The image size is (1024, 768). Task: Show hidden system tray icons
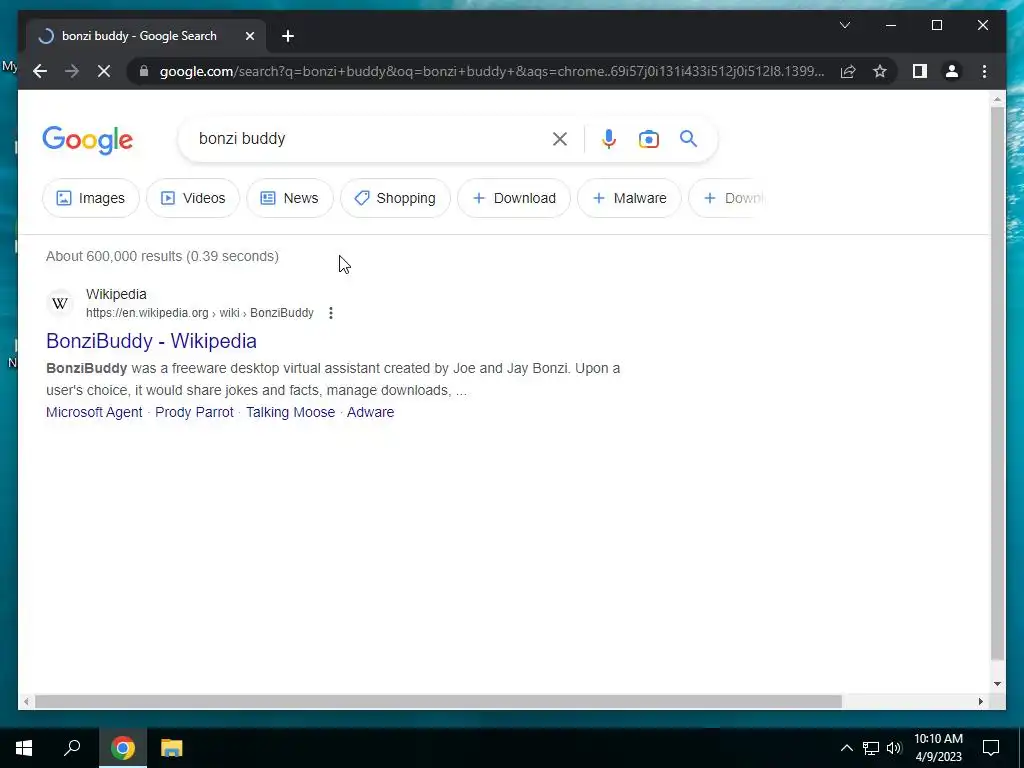(846, 748)
